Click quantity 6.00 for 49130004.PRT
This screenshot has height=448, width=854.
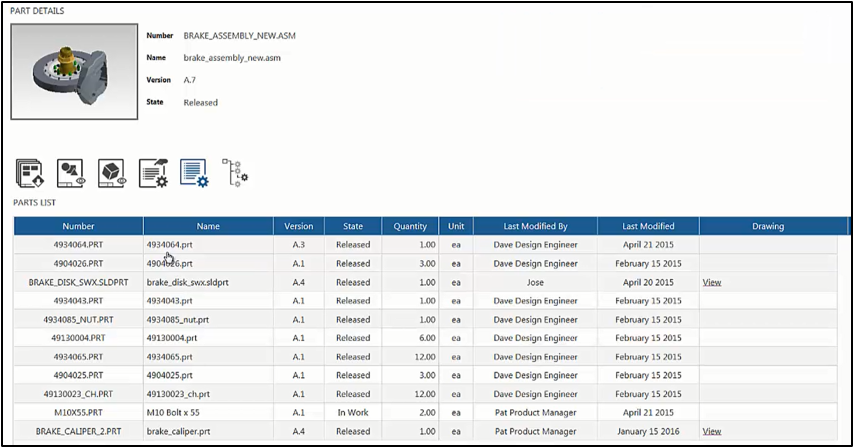point(427,338)
